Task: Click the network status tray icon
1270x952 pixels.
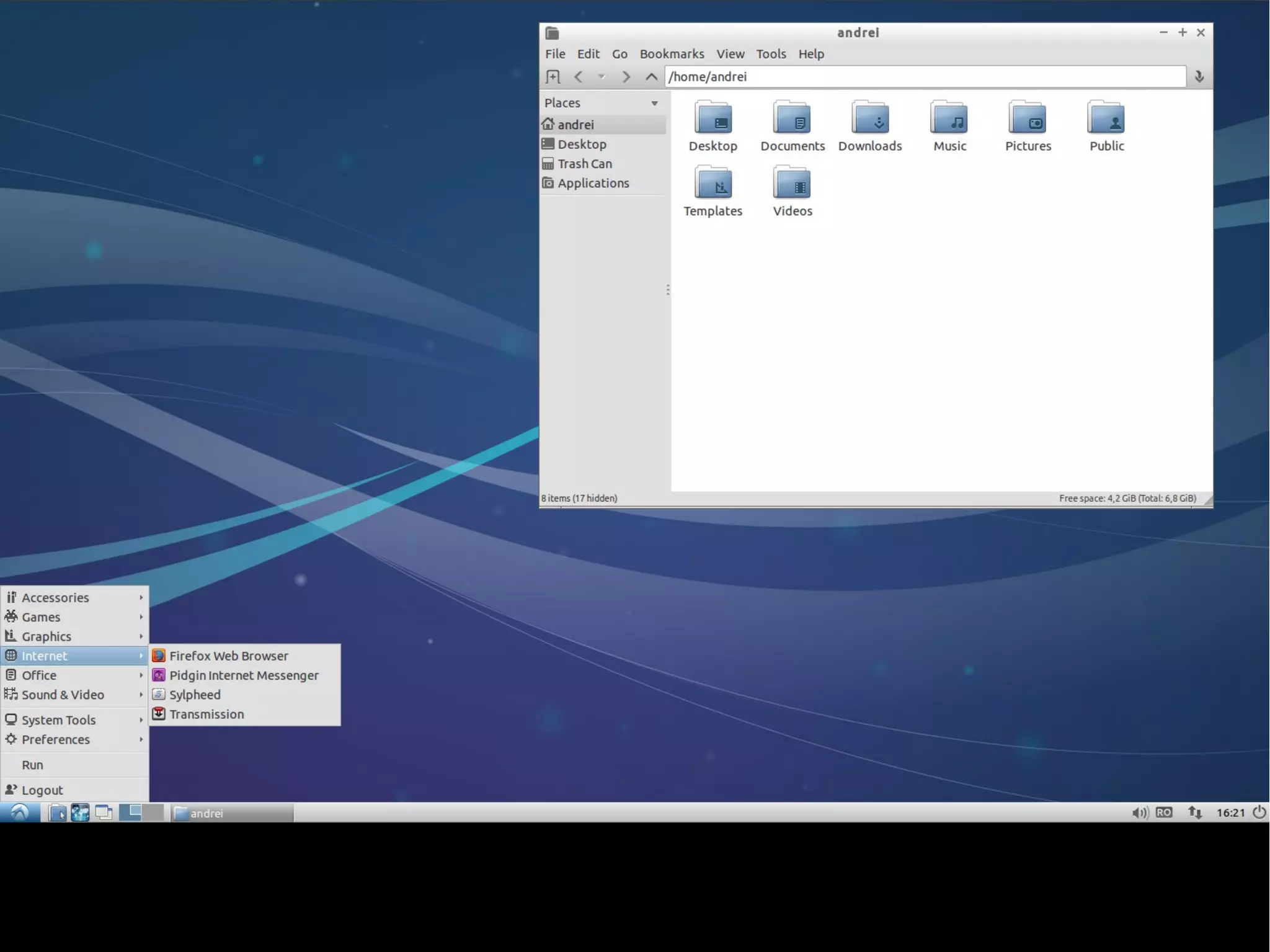Action: pos(1194,812)
